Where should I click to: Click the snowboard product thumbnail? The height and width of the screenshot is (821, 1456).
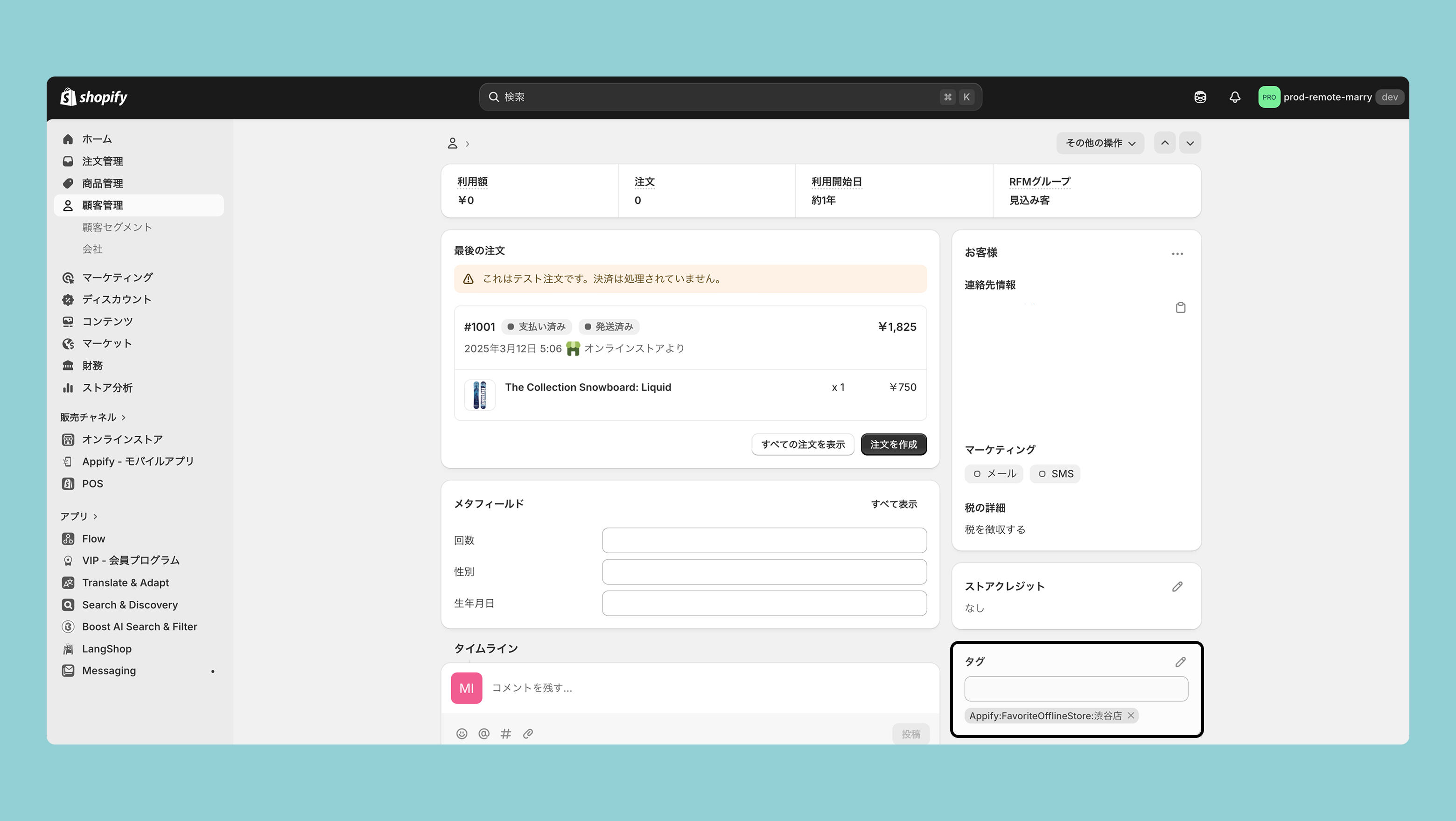tap(479, 394)
